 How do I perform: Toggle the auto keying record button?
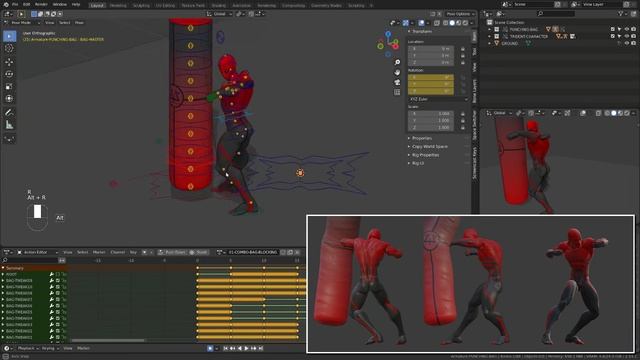click(210, 348)
